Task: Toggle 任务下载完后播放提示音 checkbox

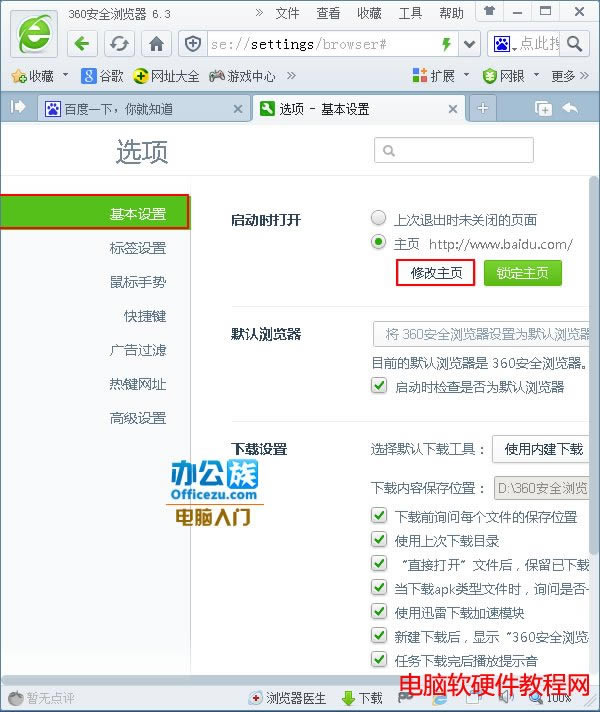Action: click(x=379, y=660)
